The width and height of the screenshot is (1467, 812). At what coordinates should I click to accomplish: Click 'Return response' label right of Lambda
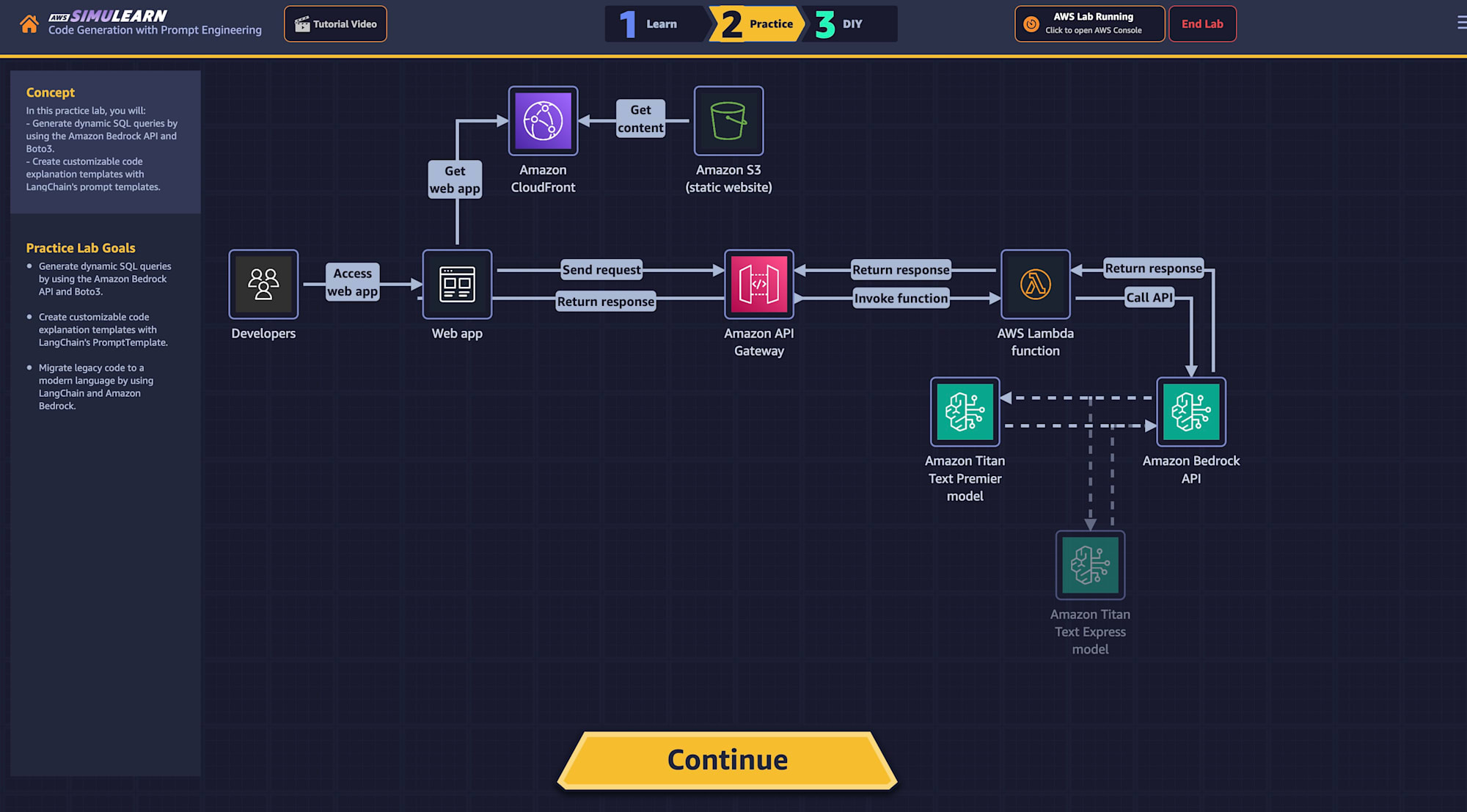click(x=1154, y=268)
